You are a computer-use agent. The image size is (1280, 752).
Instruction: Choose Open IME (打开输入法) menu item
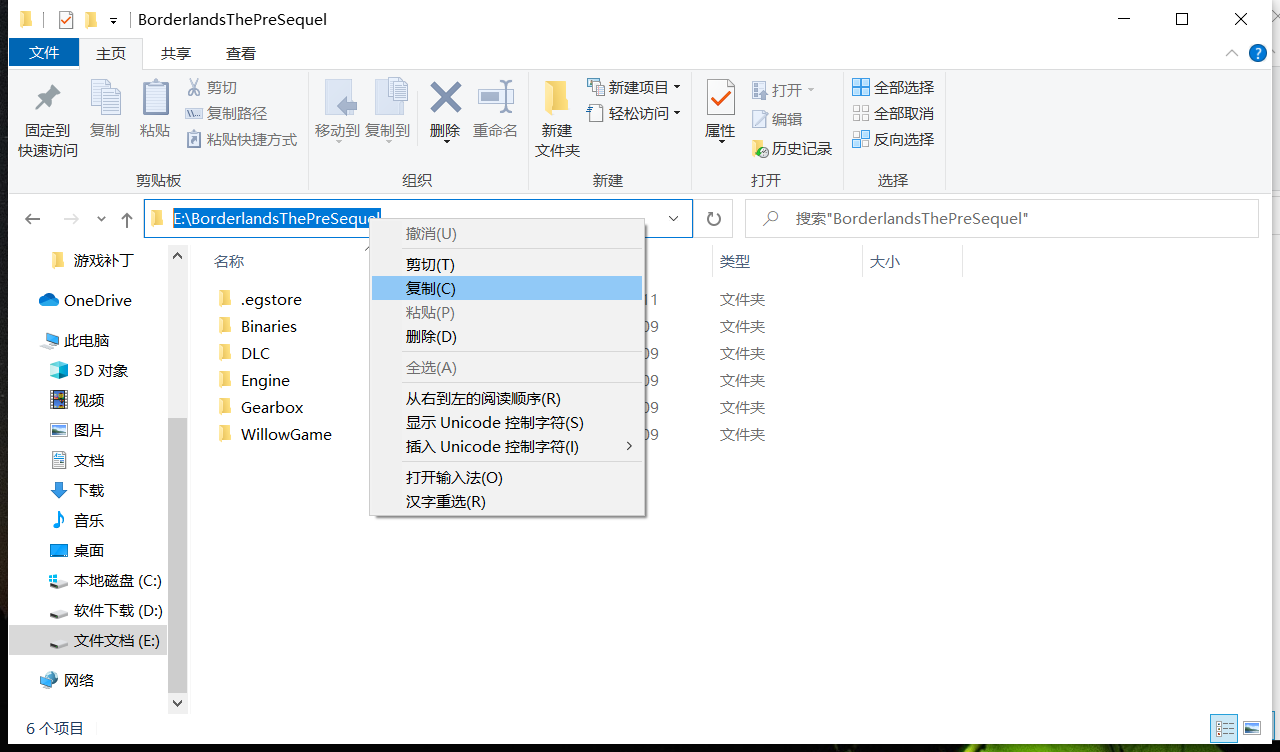click(x=507, y=477)
